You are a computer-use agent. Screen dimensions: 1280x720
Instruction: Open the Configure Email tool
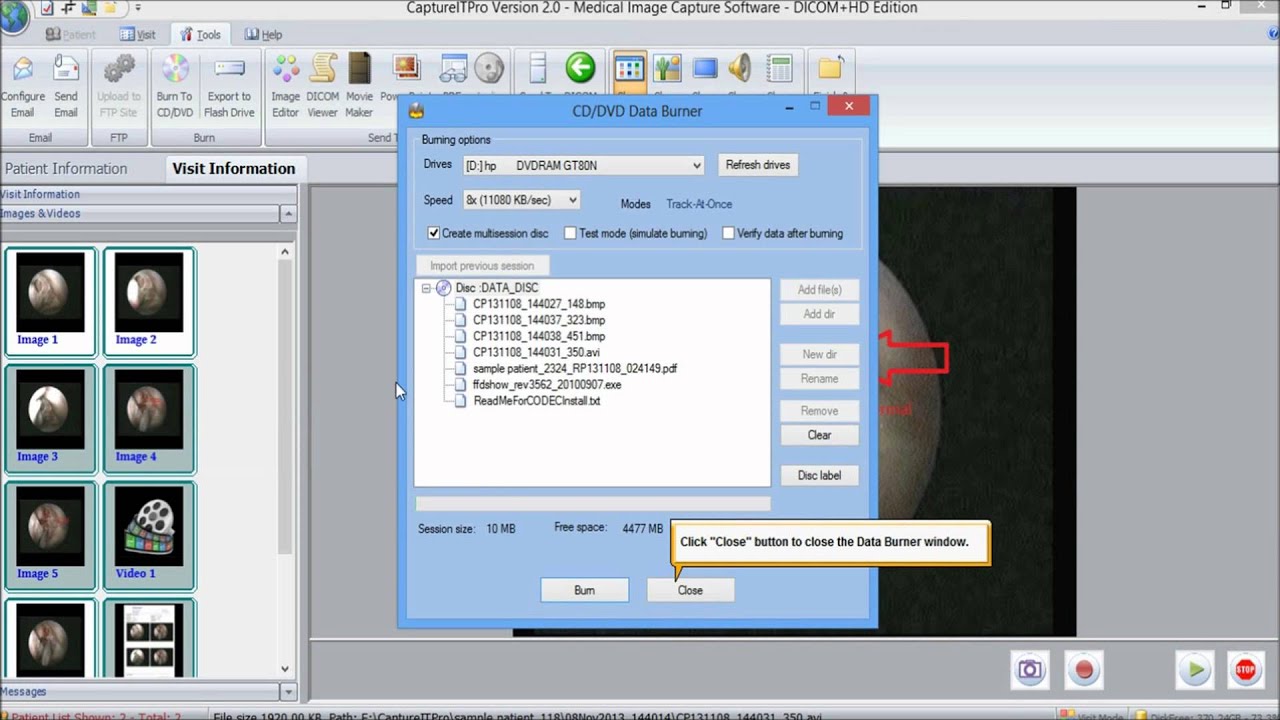point(22,87)
